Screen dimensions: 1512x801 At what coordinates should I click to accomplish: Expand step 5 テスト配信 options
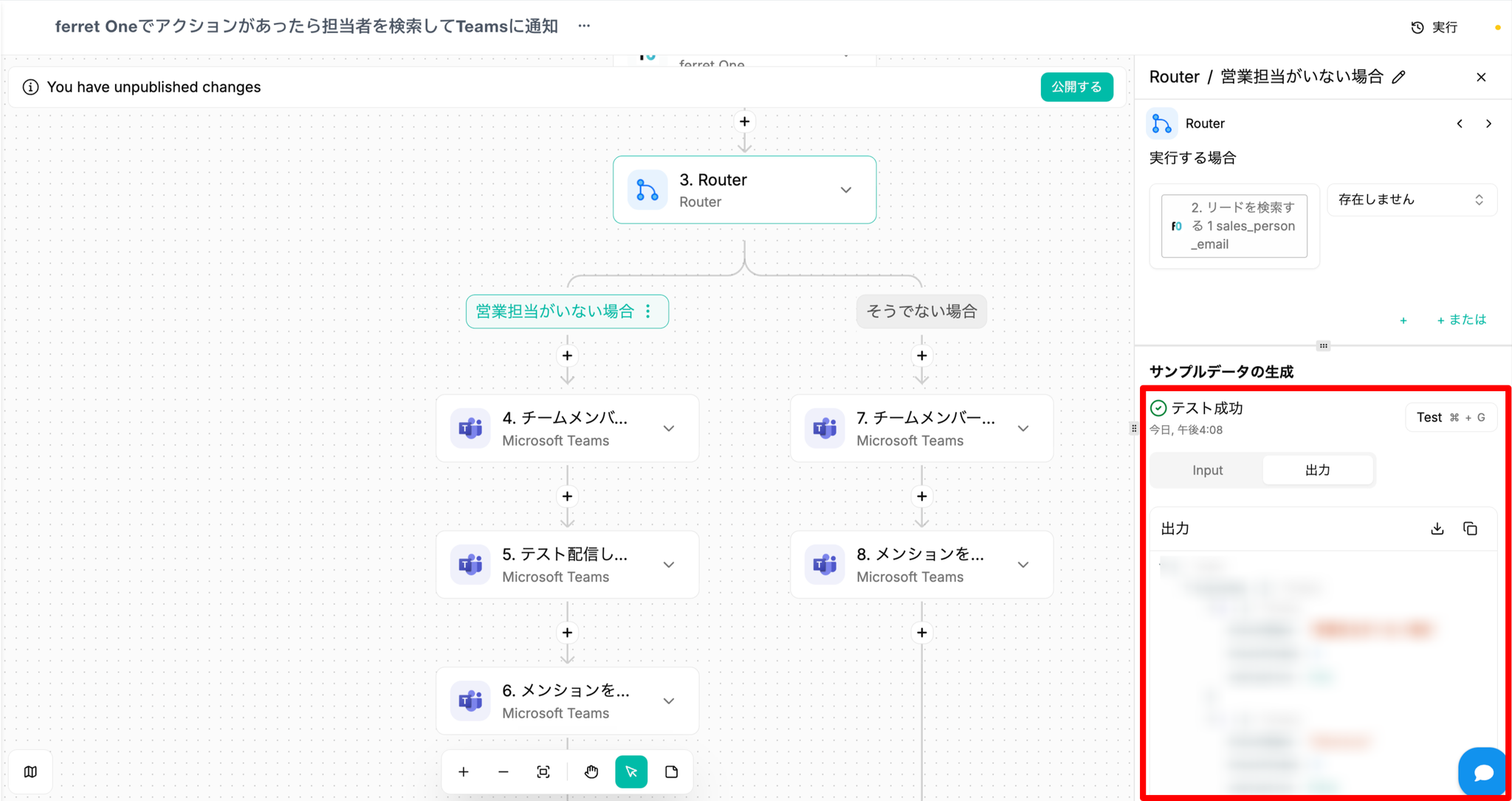pos(669,565)
